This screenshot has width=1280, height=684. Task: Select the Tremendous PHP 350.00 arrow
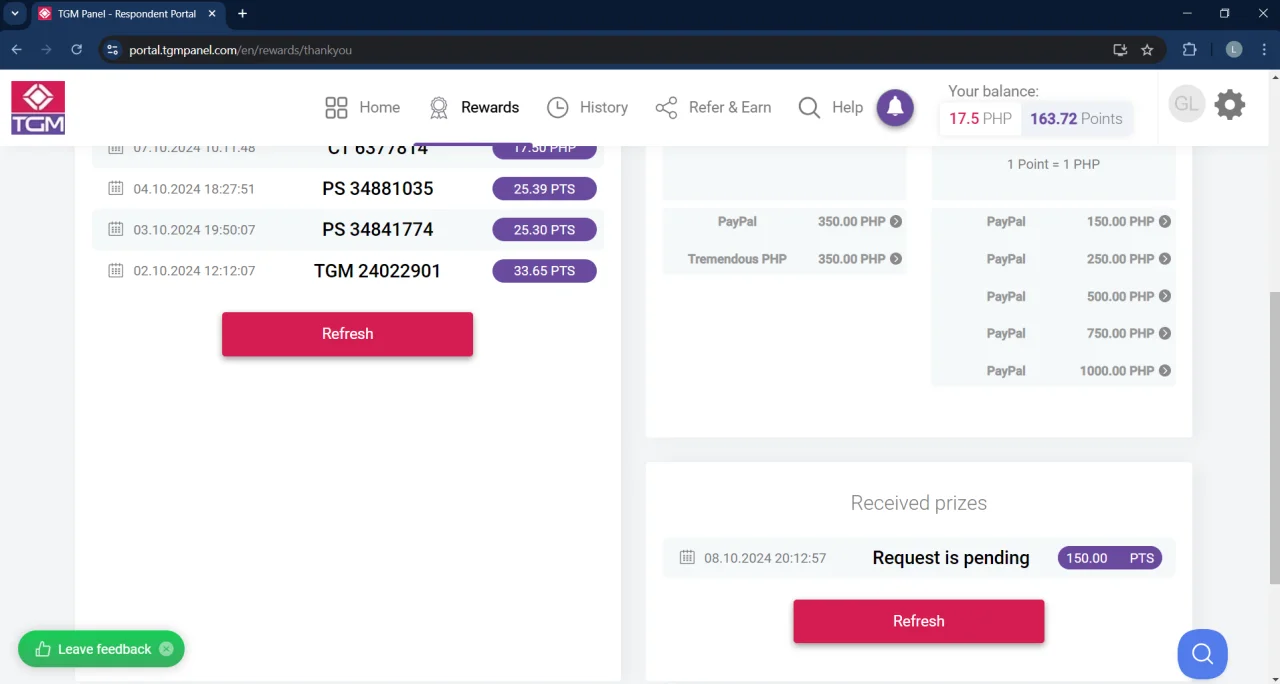click(896, 259)
